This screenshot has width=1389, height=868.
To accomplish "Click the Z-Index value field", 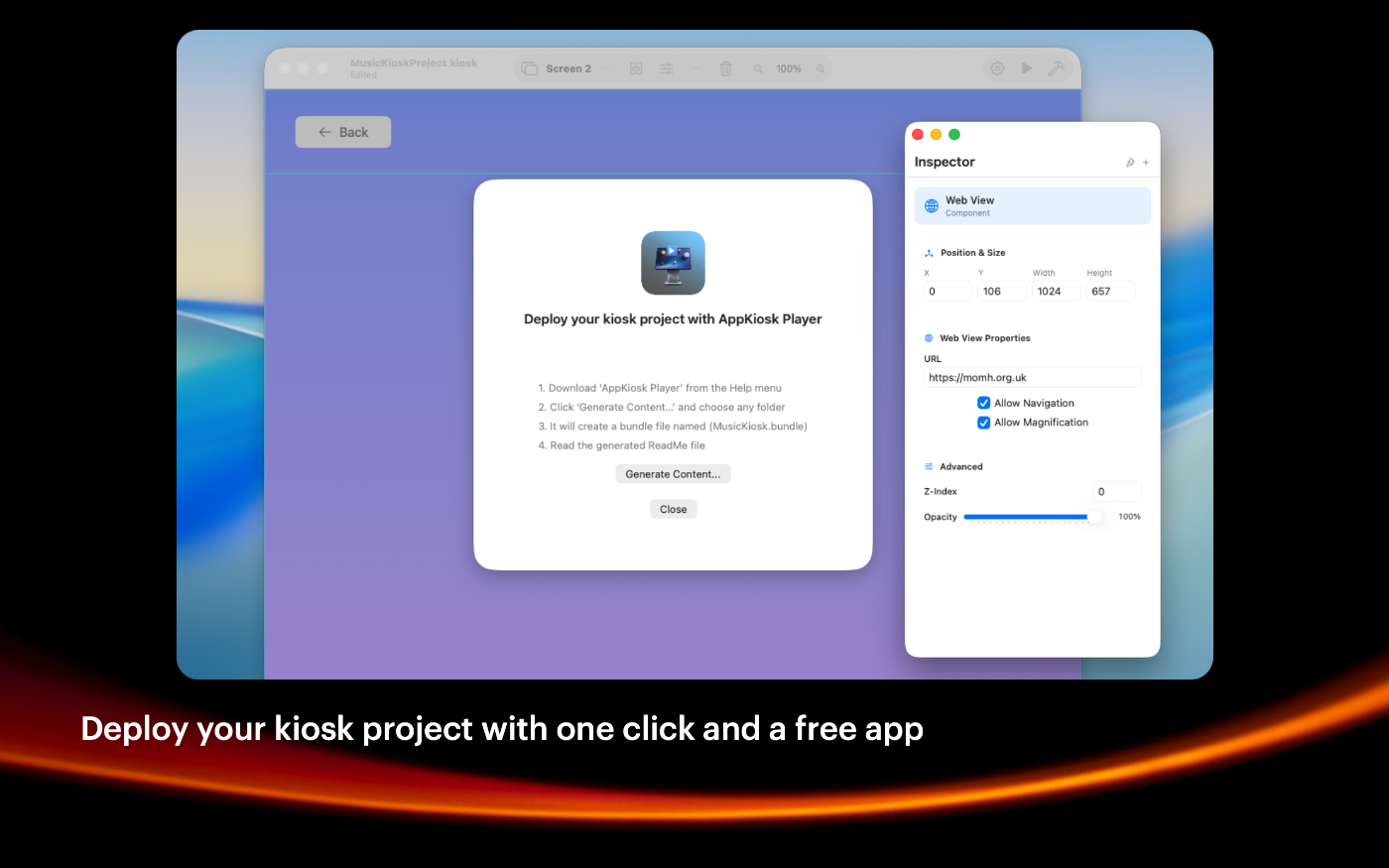I will [x=1116, y=492].
